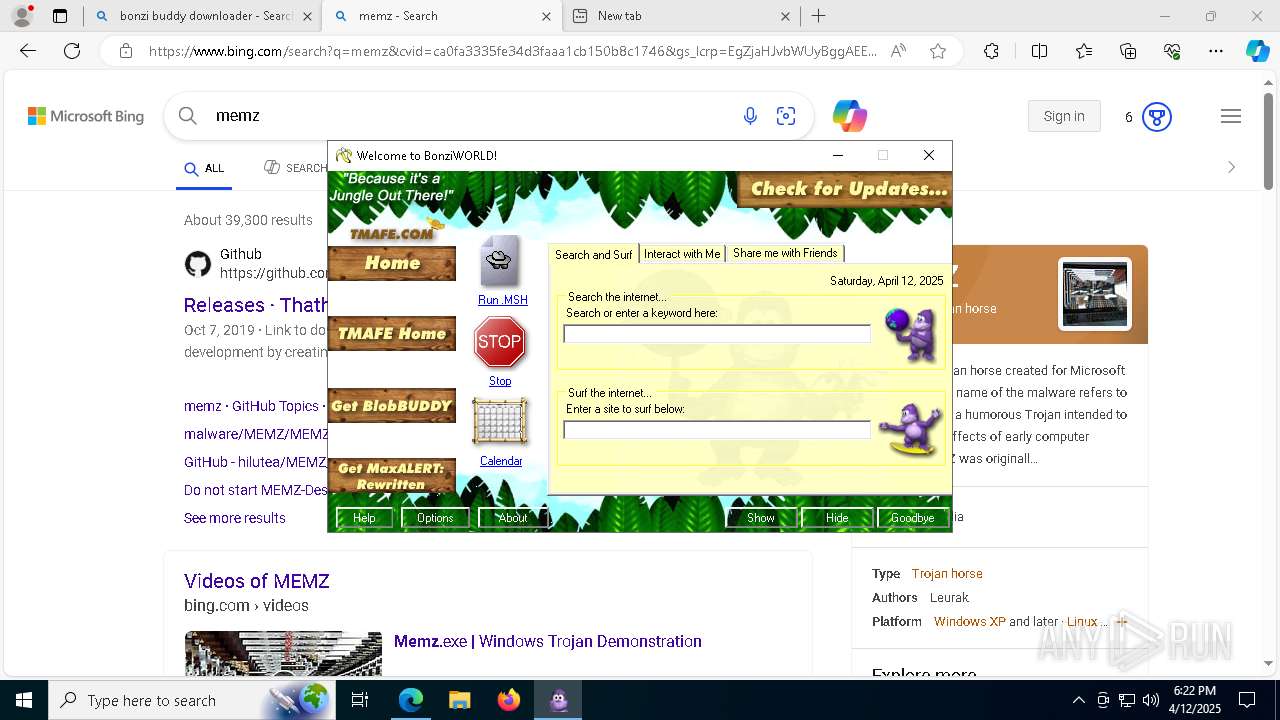1280x720 pixels.
Task: Click the Trojan horse type link
Action: 947,574
